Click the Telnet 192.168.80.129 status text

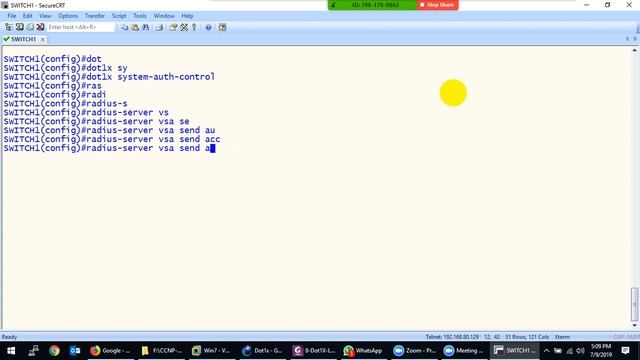tap(452, 337)
